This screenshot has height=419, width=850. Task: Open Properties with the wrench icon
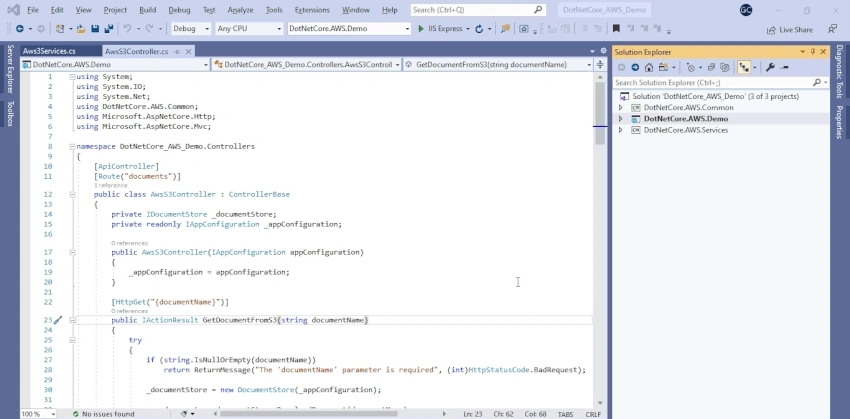(x=770, y=68)
